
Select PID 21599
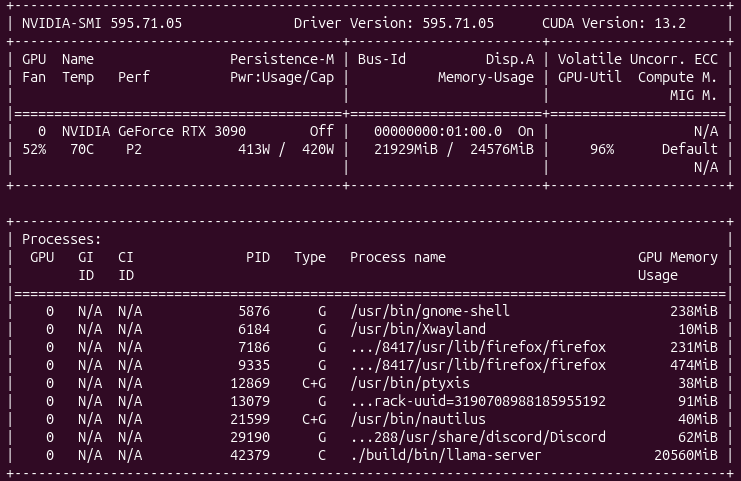tap(250, 419)
